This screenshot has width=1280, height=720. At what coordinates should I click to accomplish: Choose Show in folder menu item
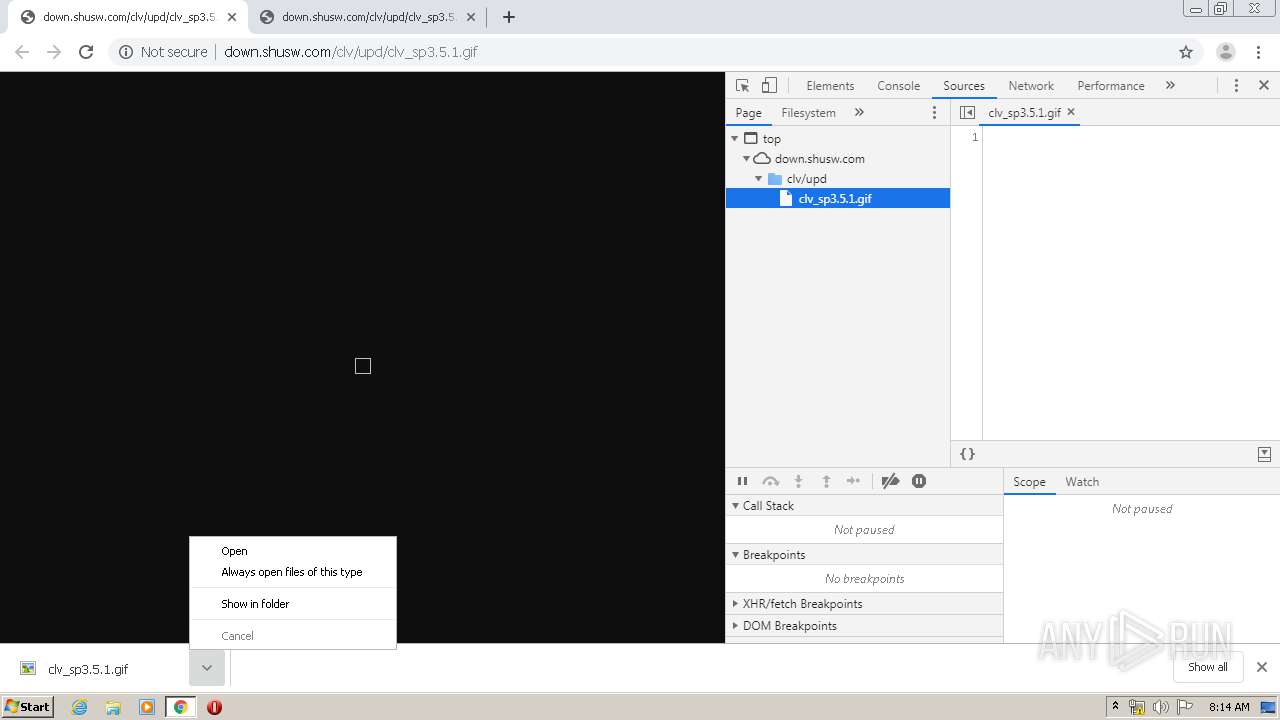pos(293,604)
